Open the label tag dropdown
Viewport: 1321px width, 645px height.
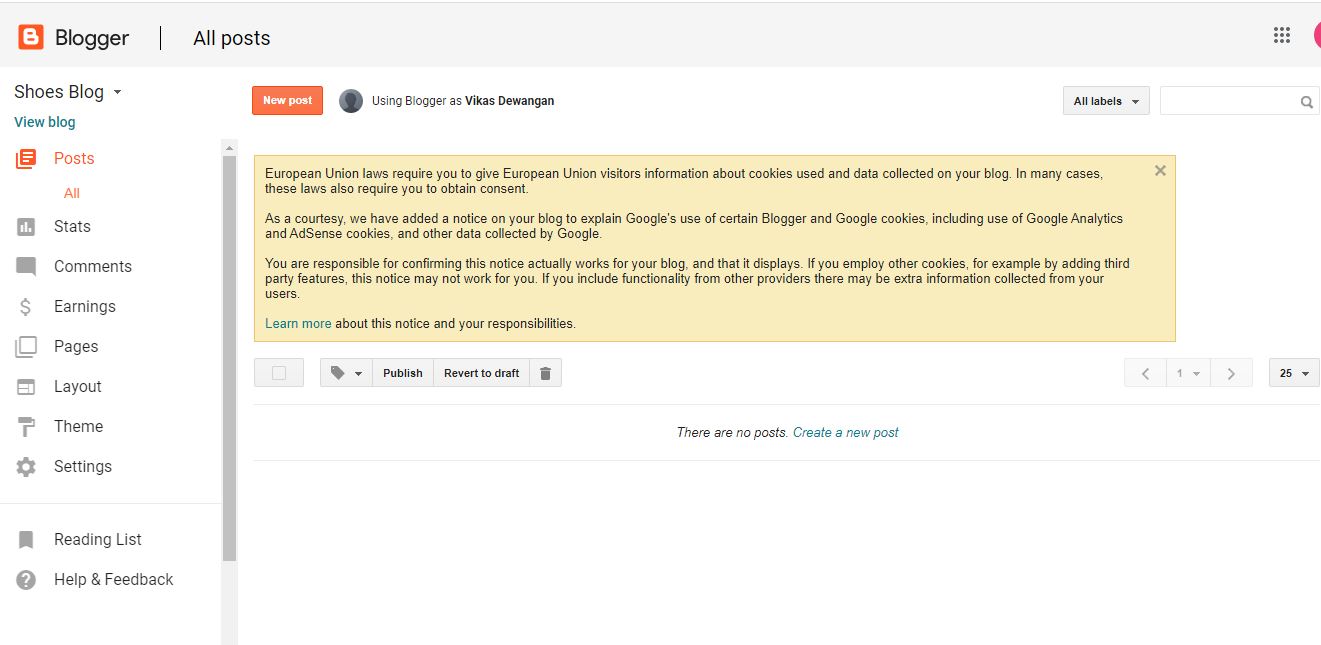point(346,373)
